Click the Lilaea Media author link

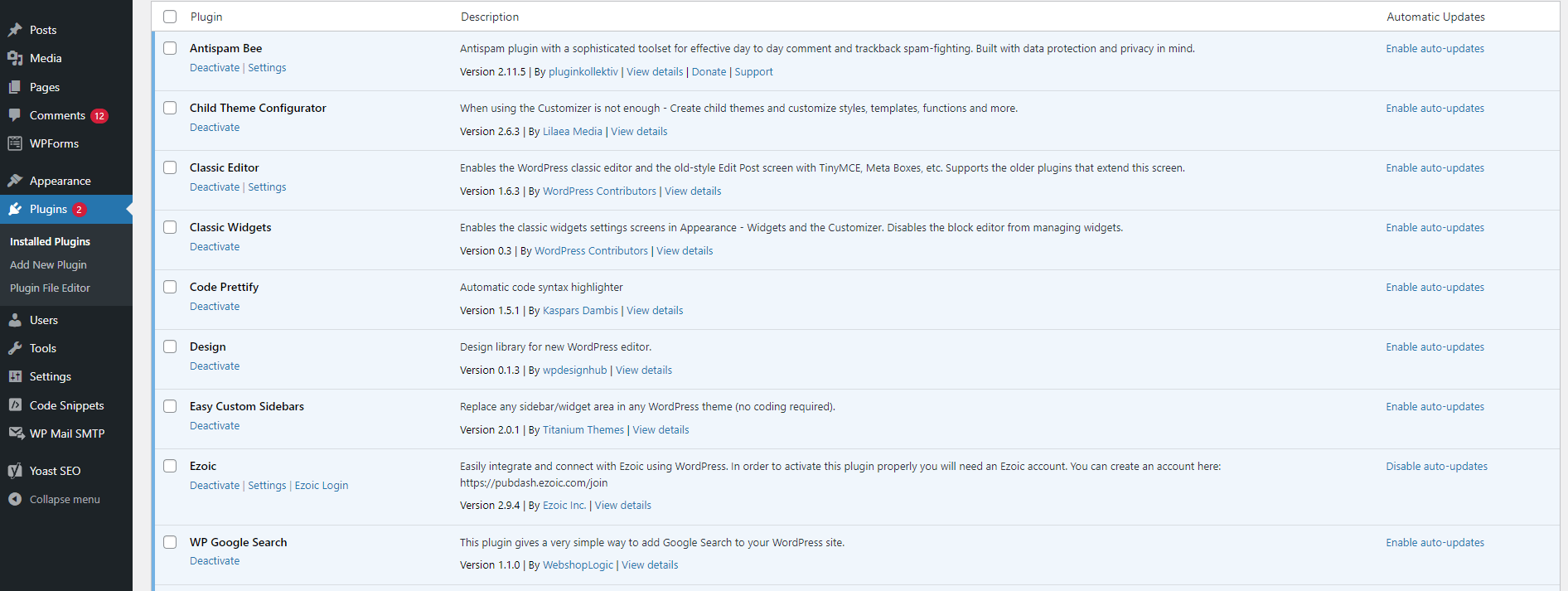coord(573,132)
